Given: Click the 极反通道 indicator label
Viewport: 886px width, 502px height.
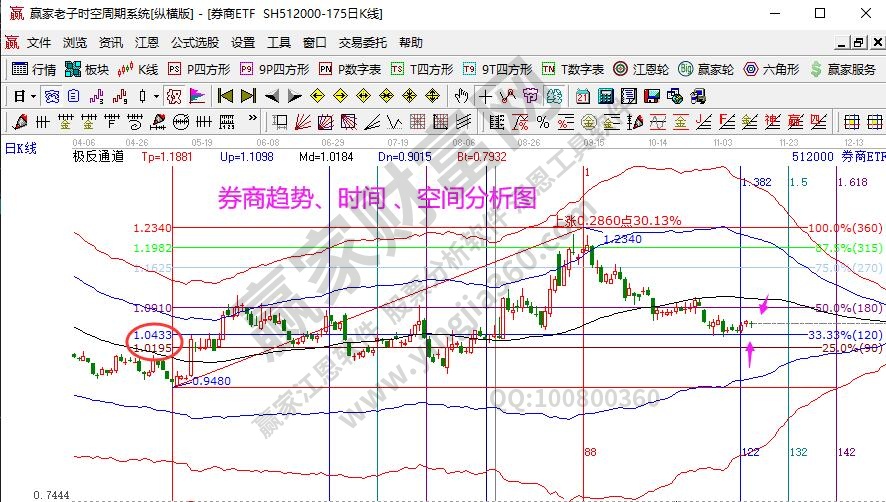Looking at the screenshot, I should coord(98,157).
